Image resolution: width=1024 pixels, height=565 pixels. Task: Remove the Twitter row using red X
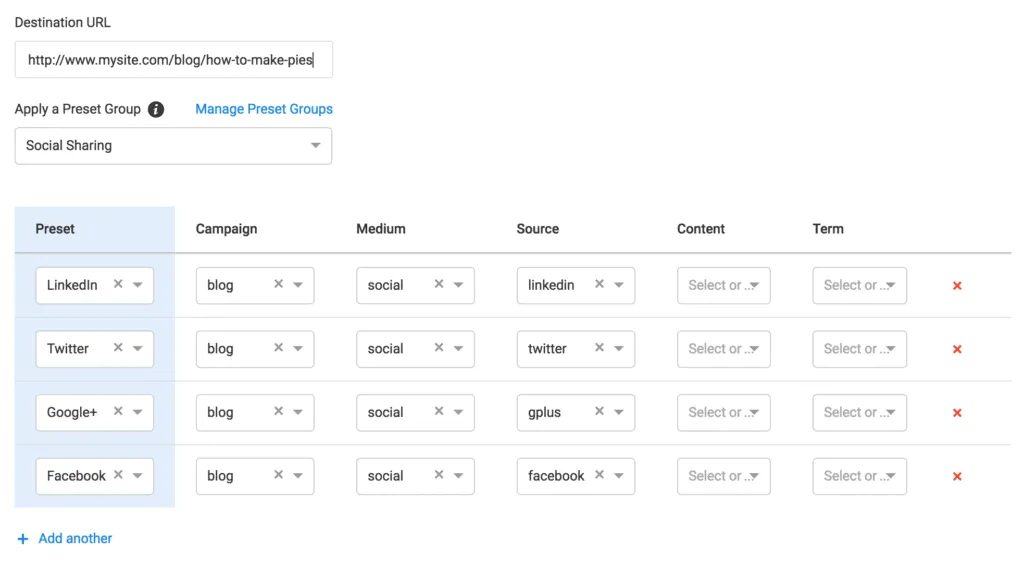(x=957, y=349)
